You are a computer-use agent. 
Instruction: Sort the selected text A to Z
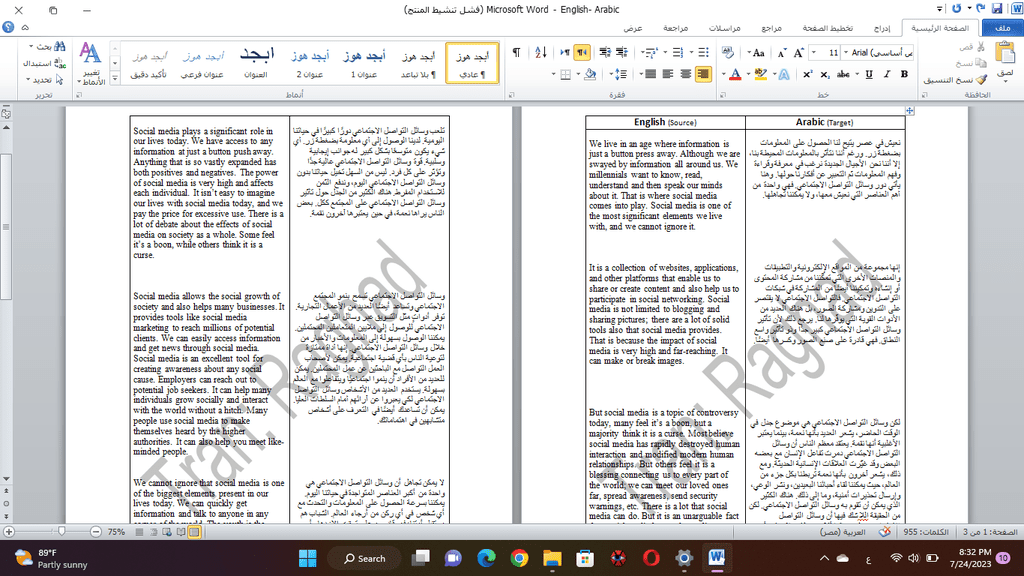541,53
